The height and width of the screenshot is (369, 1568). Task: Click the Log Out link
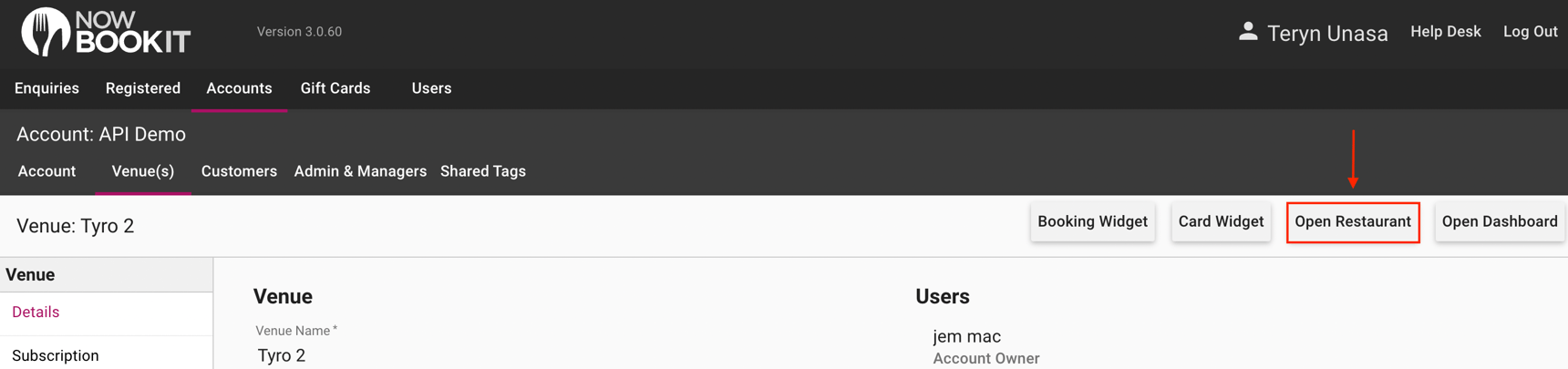[1530, 32]
